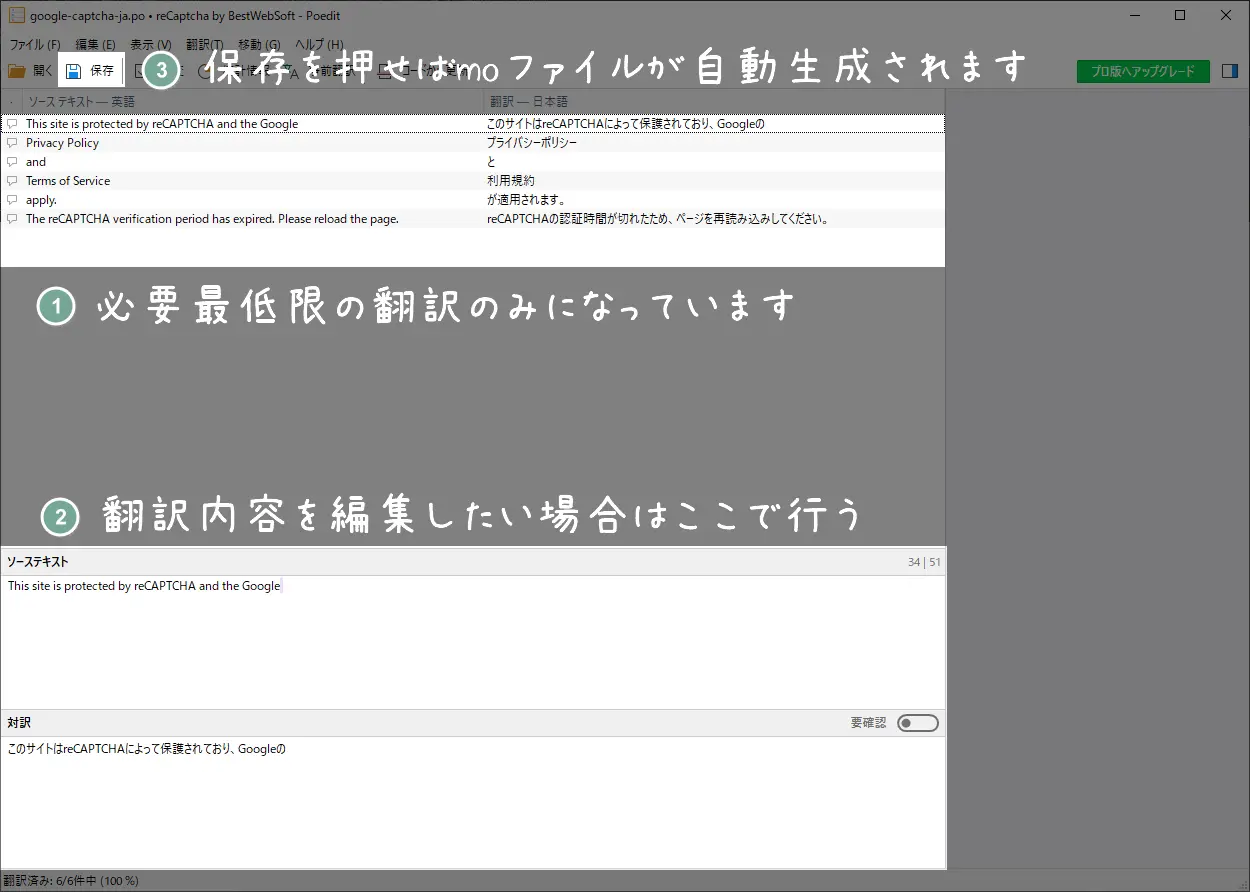
Task: Open the 移動 (Go) menu
Action: (x=259, y=45)
